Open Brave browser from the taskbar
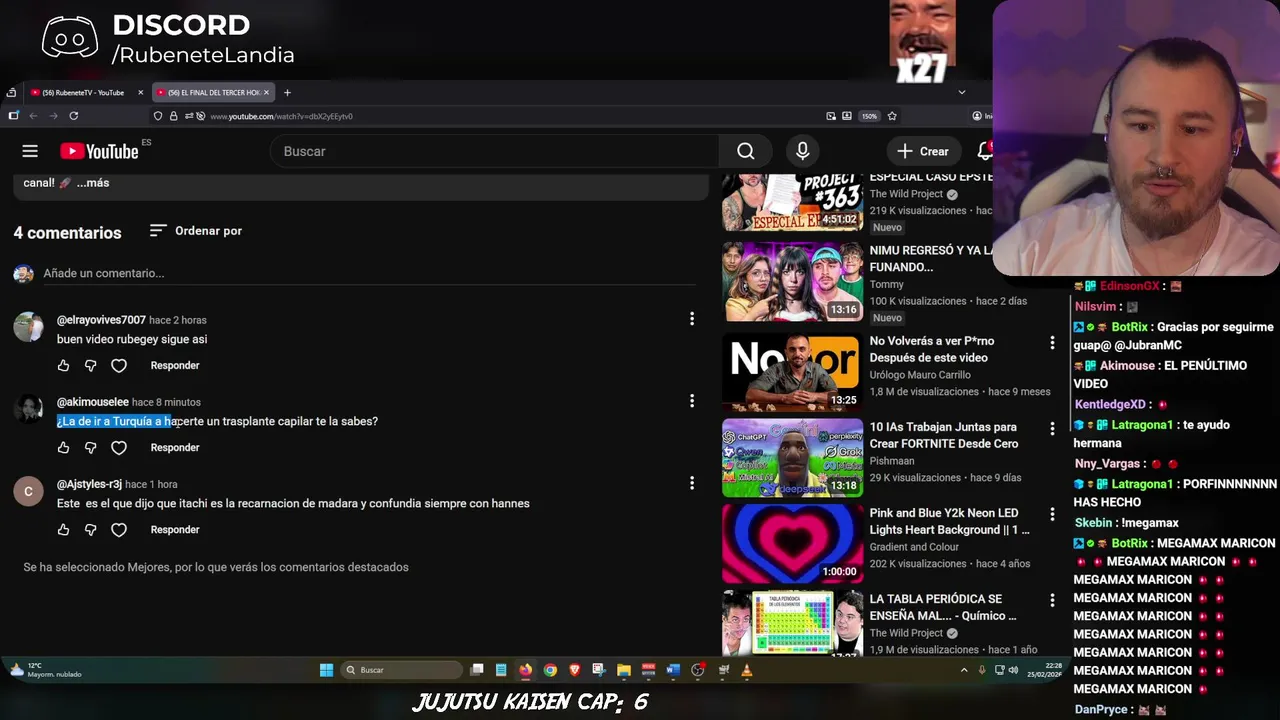1280x720 pixels. (575, 670)
